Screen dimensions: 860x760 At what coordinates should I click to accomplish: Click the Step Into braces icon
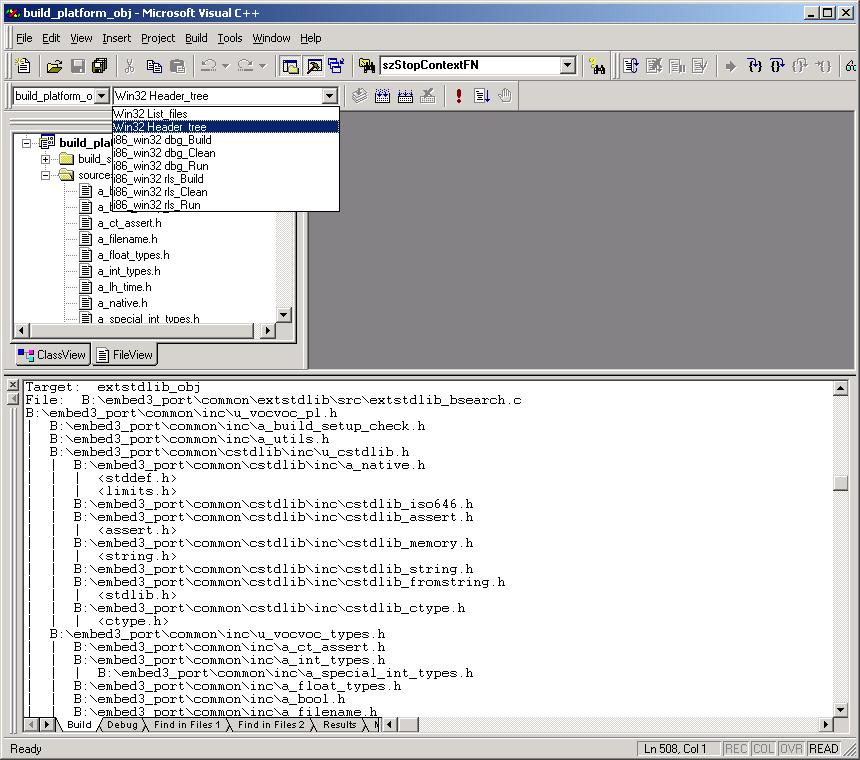(x=755, y=66)
